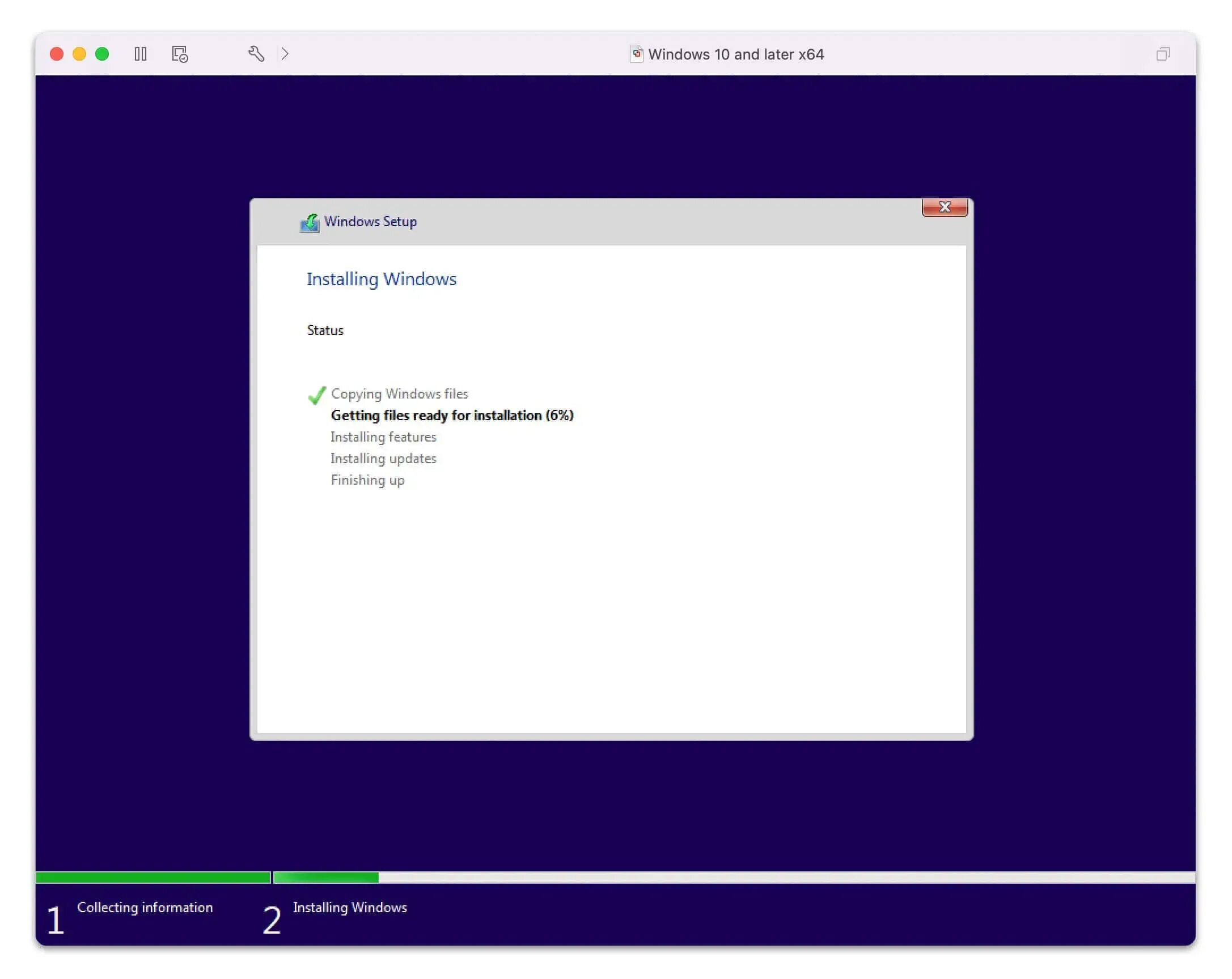Minimize window using yellow traffic light
Screen dimensions: 1232x979
(79, 54)
